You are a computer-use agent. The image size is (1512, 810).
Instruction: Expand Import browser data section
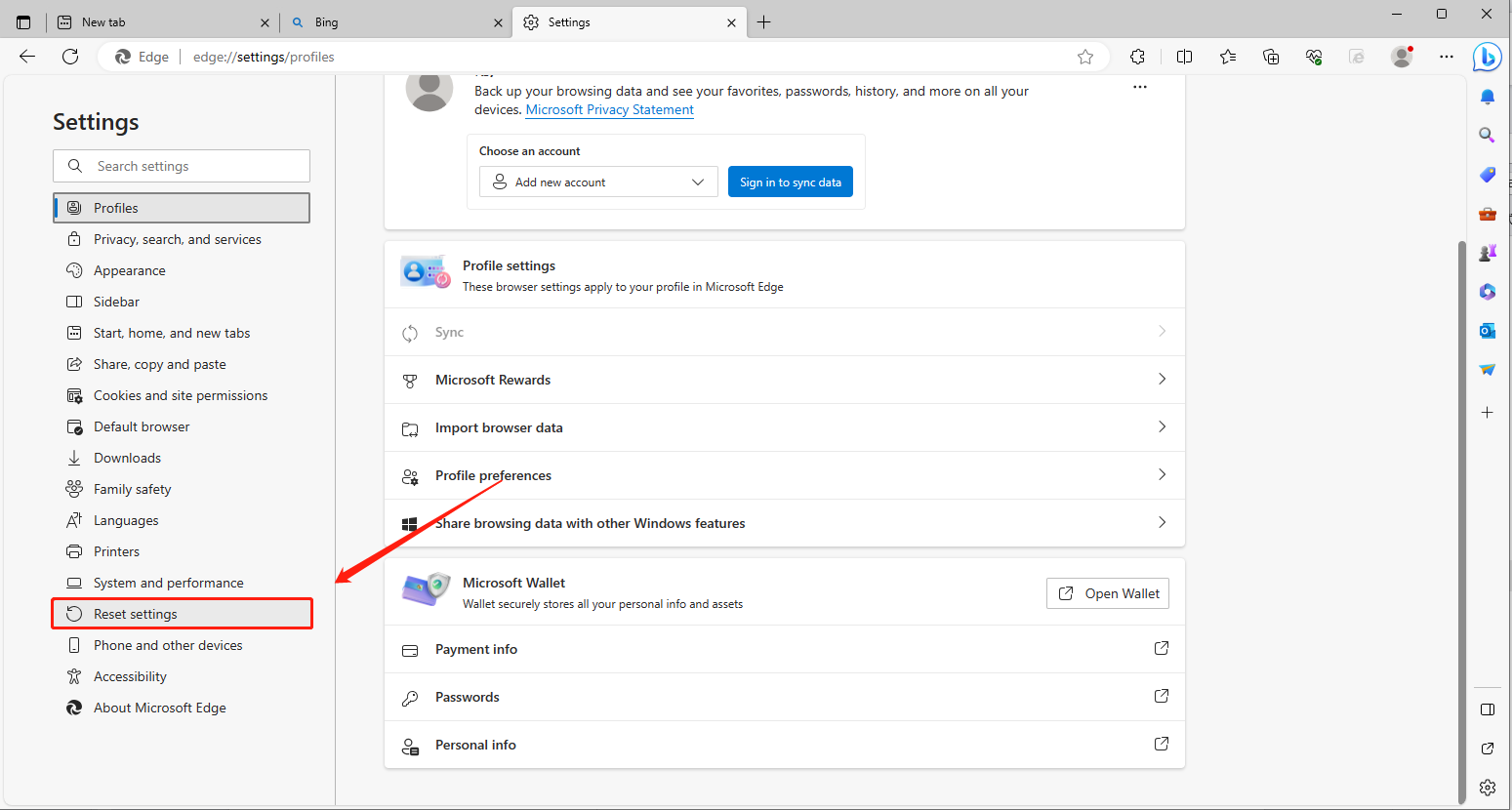[784, 427]
